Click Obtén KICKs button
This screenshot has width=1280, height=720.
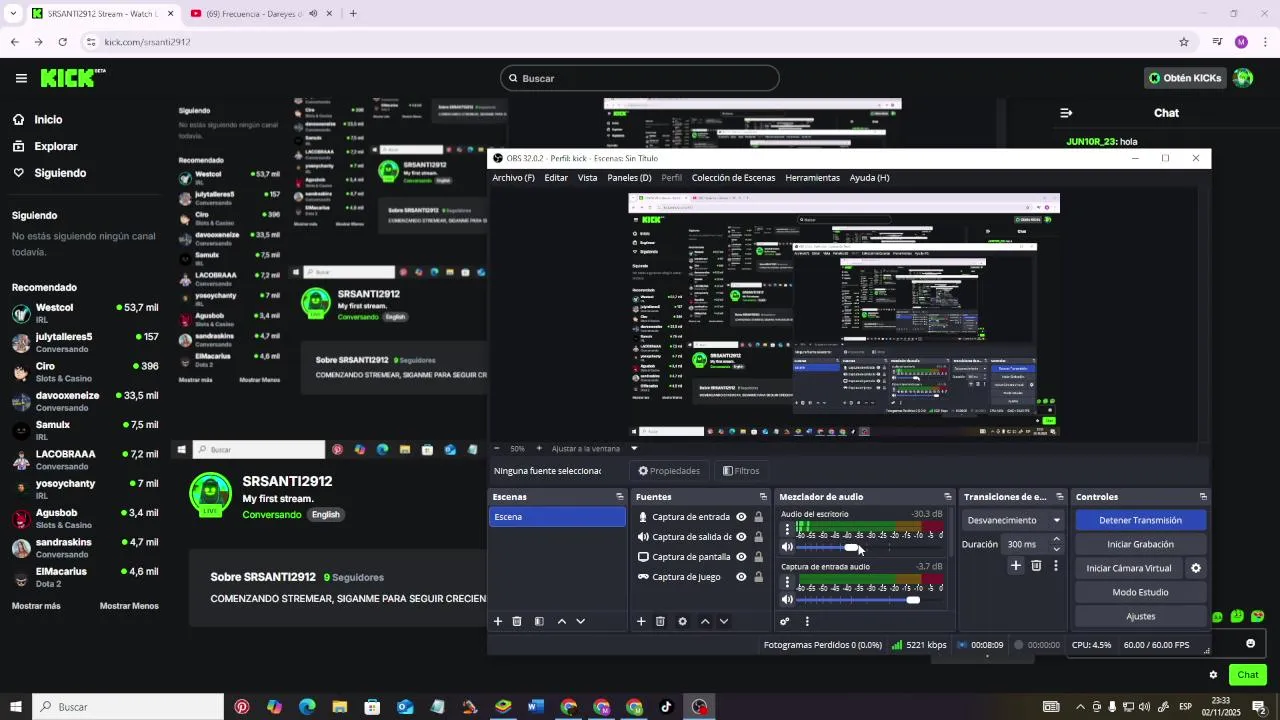pyautogui.click(x=1185, y=78)
